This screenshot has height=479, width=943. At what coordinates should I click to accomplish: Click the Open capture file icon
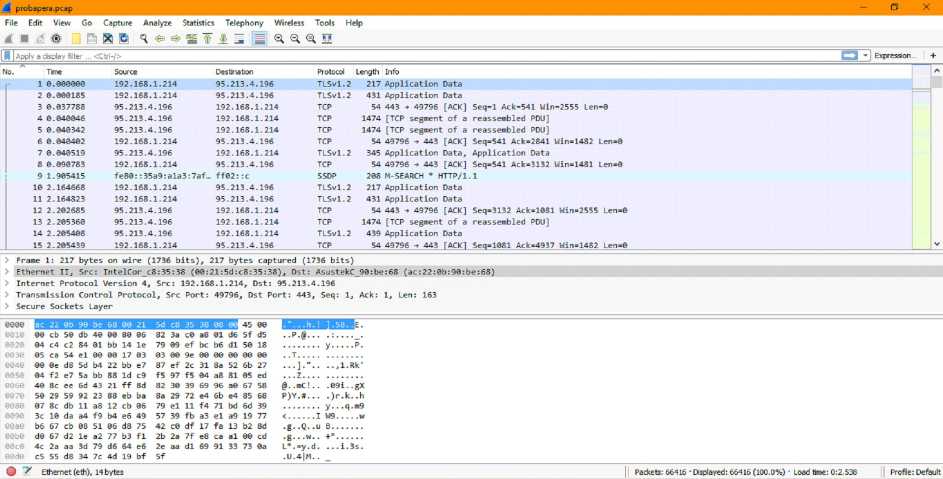coord(76,39)
